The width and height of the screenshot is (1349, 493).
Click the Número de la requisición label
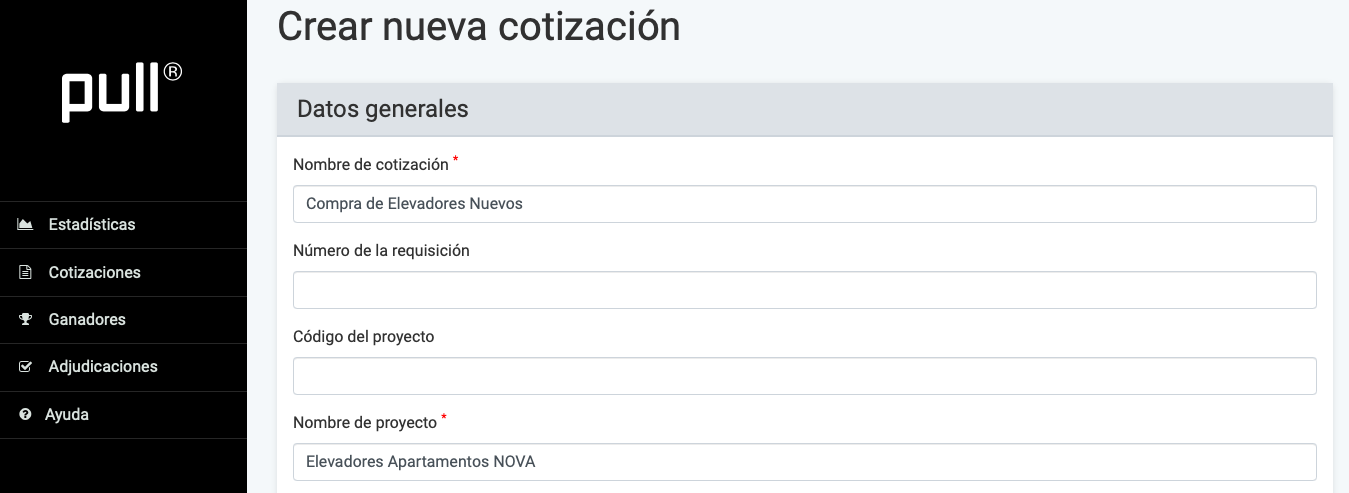(381, 251)
